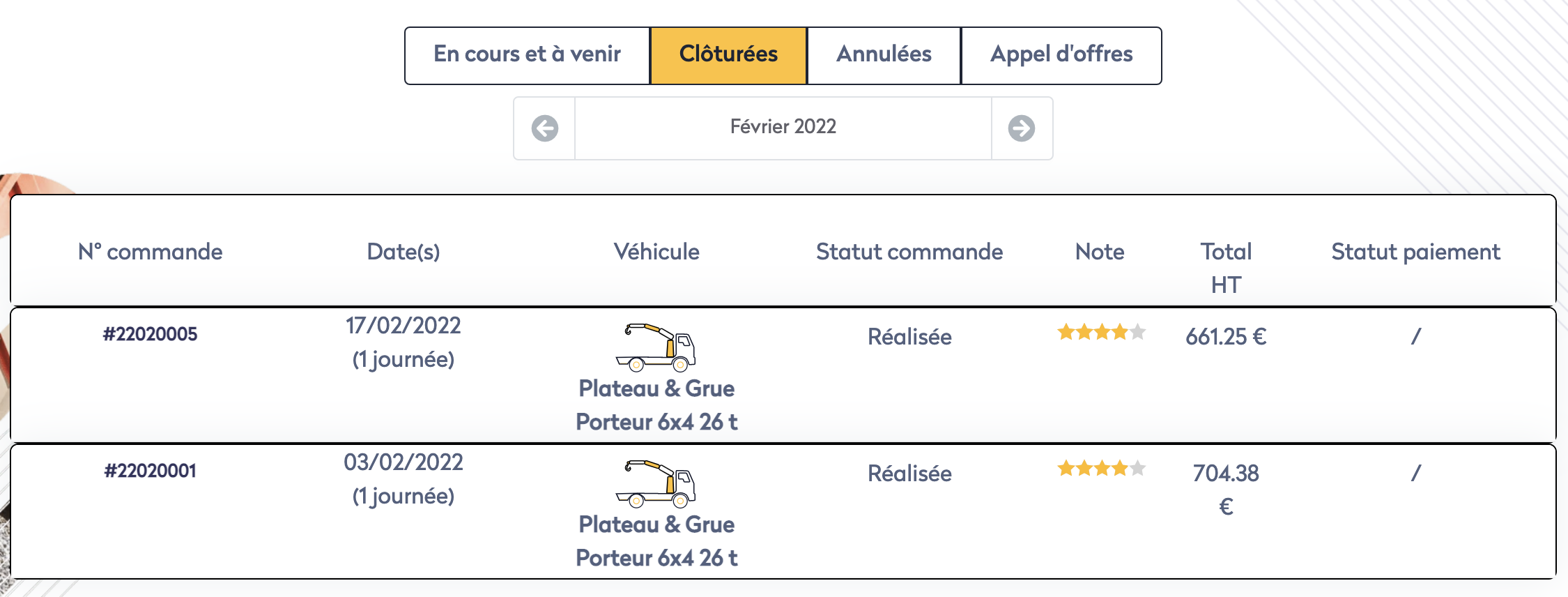Click the Date(s) column header
1568x597 pixels.
click(x=403, y=252)
